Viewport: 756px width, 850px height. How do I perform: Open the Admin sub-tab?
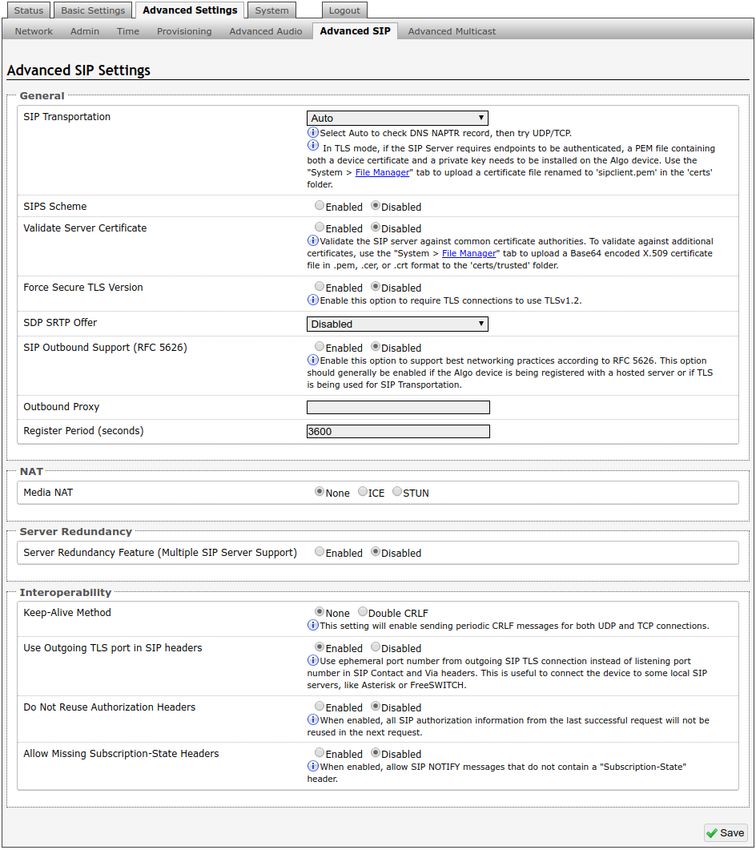pyautogui.click(x=85, y=31)
